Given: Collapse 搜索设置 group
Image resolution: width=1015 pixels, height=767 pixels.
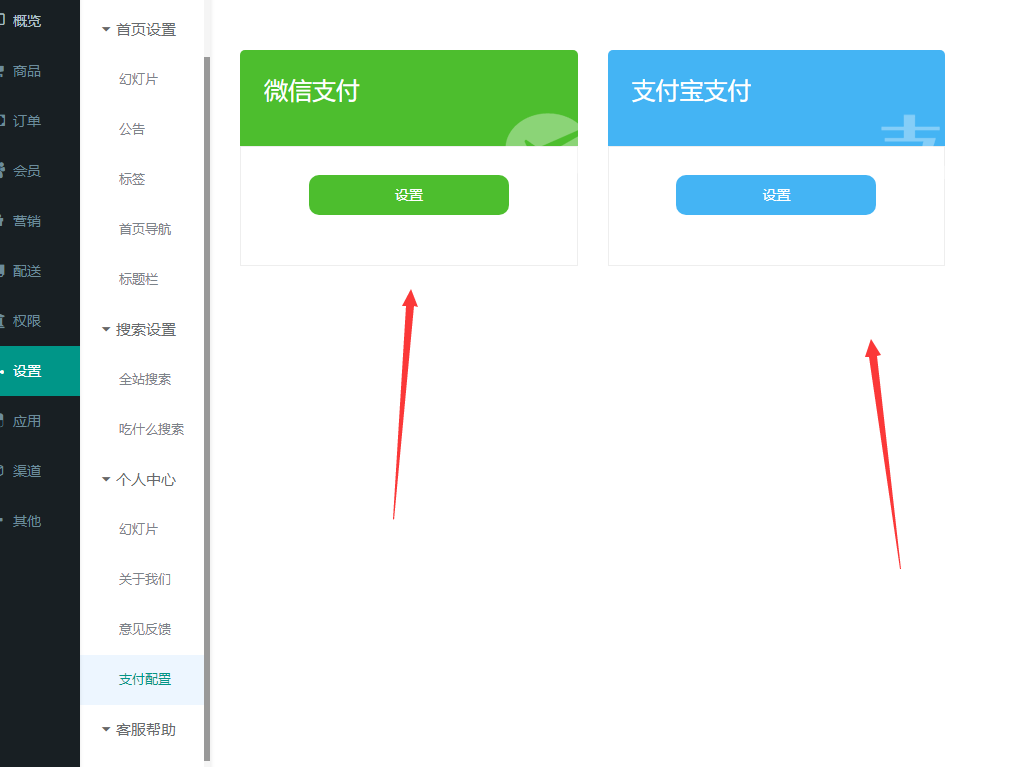Looking at the screenshot, I should point(139,329).
